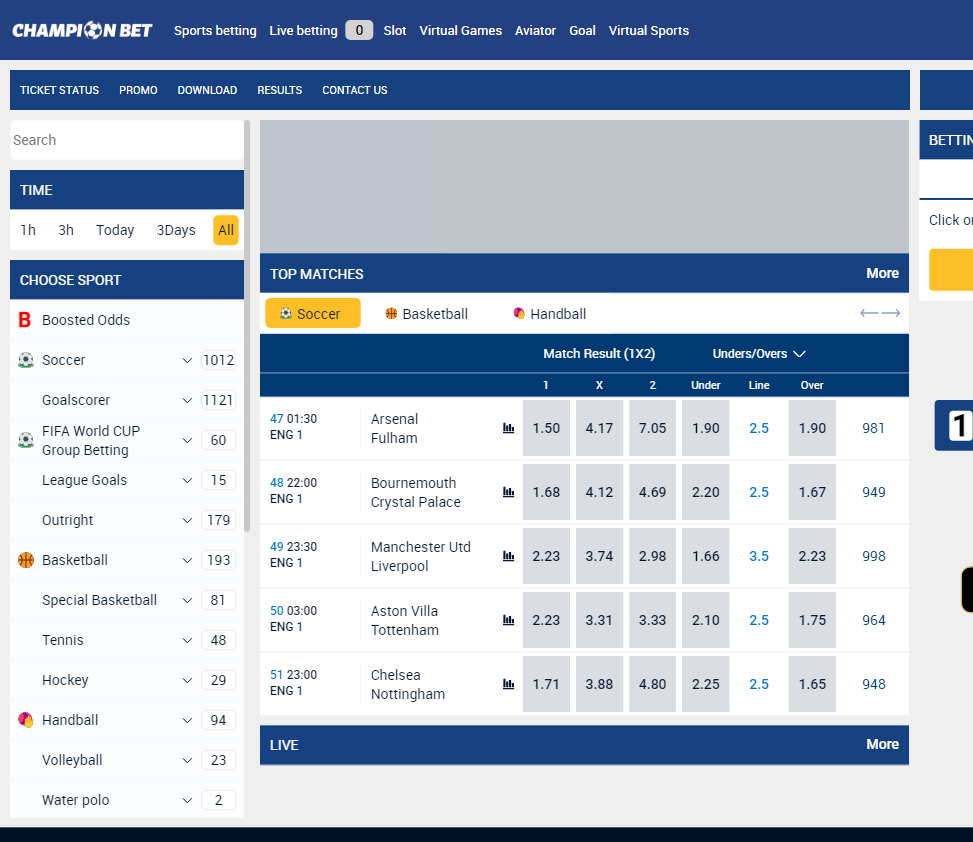Open stats icon for Bournemouth Crystal Palace match
973x842 pixels.
pyautogui.click(x=508, y=492)
